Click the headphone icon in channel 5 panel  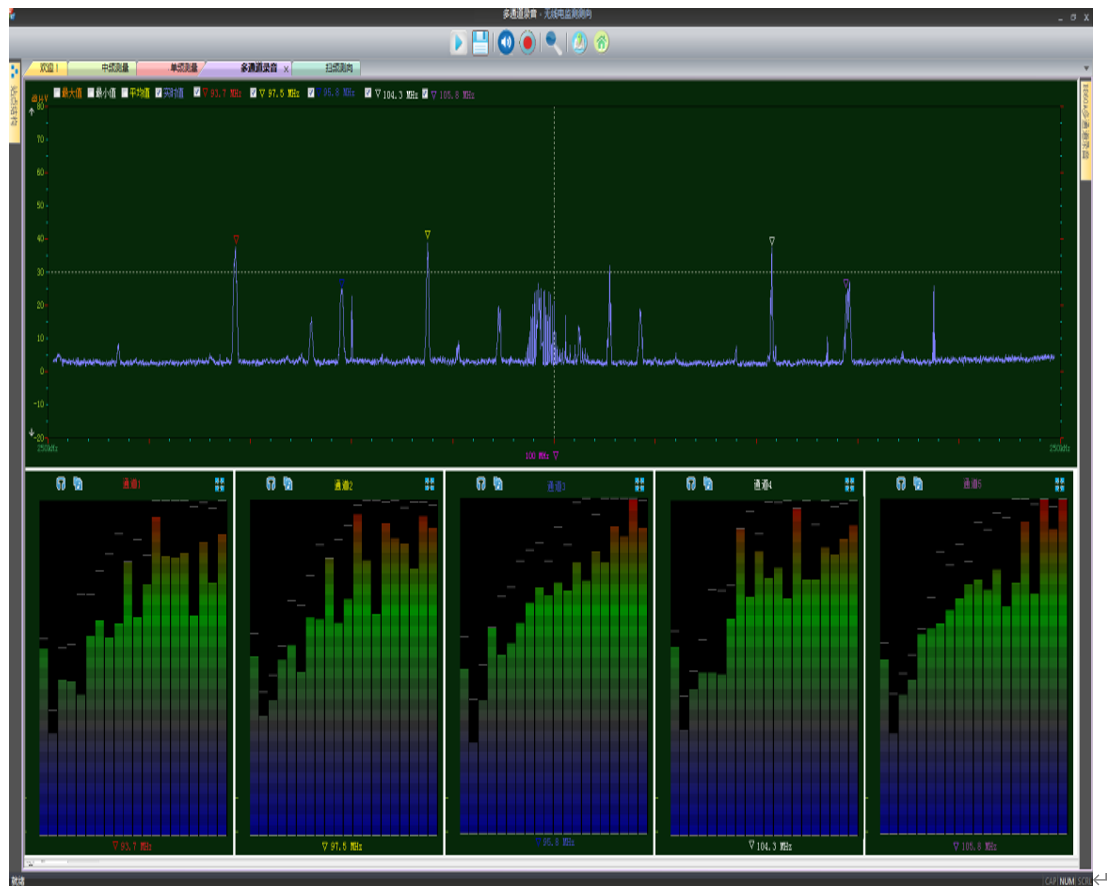pos(901,484)
